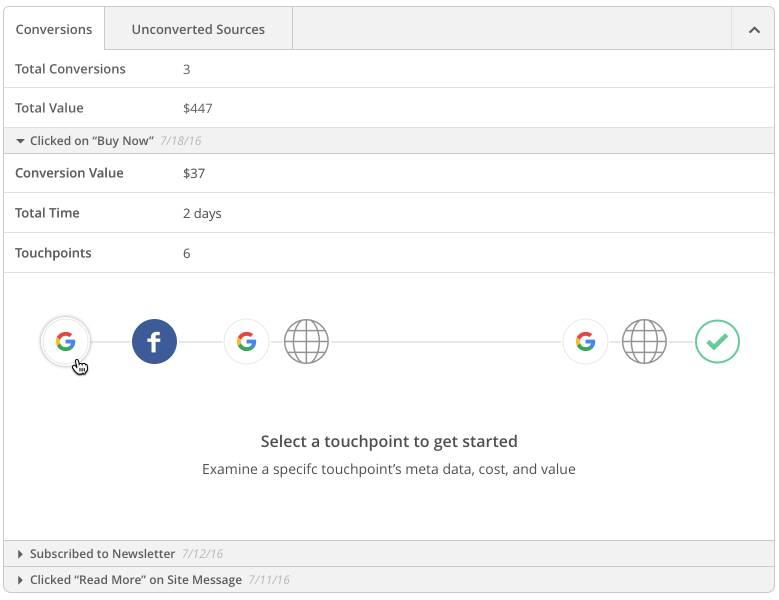Expand Clicked "Read More" on Site Message

coord(135,580)
